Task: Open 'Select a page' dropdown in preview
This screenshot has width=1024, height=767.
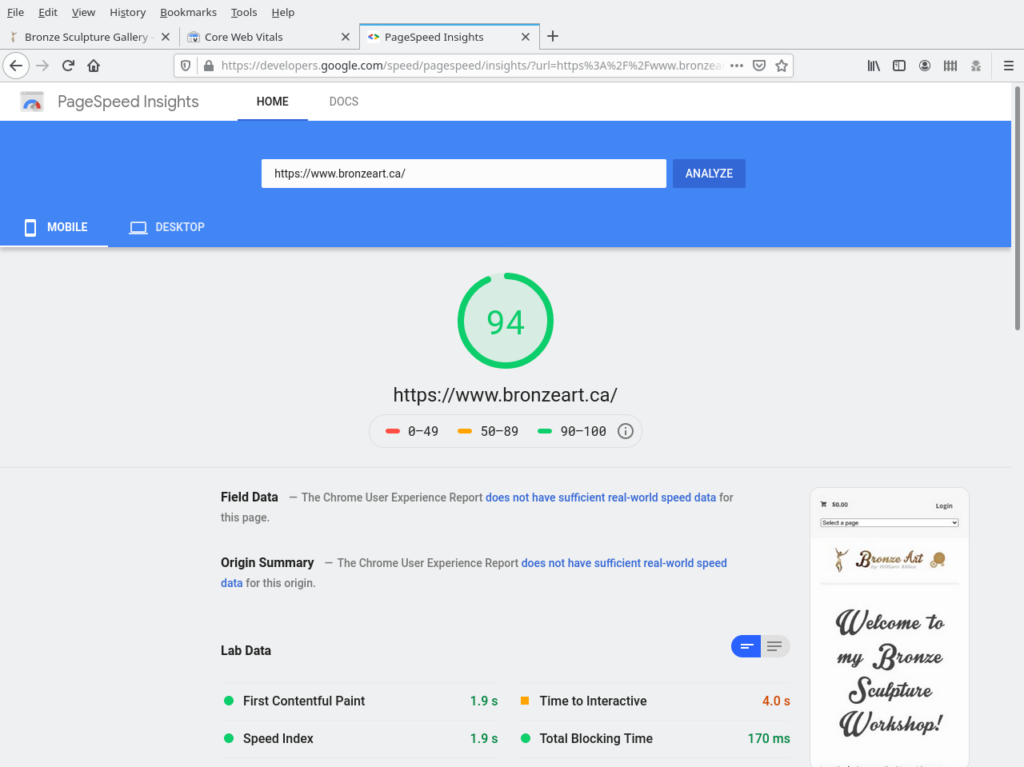Action: point(889,523)
